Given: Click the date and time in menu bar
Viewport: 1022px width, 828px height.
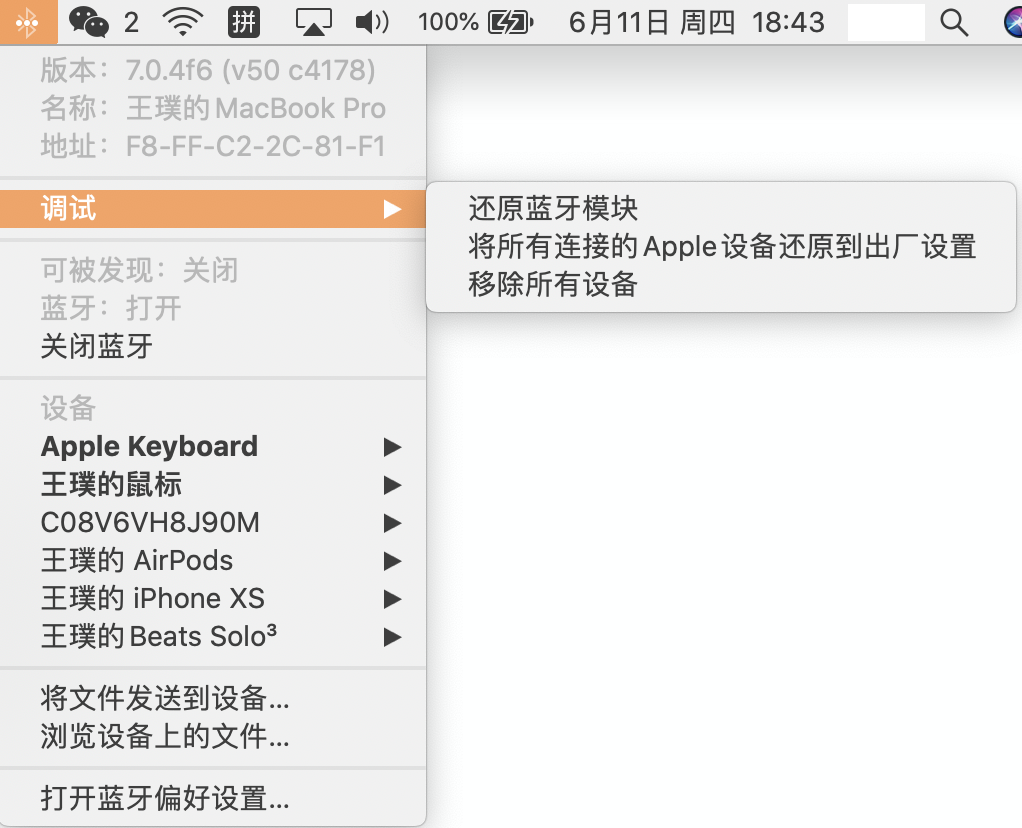Looking at the screenshot, I should (696, 22).
